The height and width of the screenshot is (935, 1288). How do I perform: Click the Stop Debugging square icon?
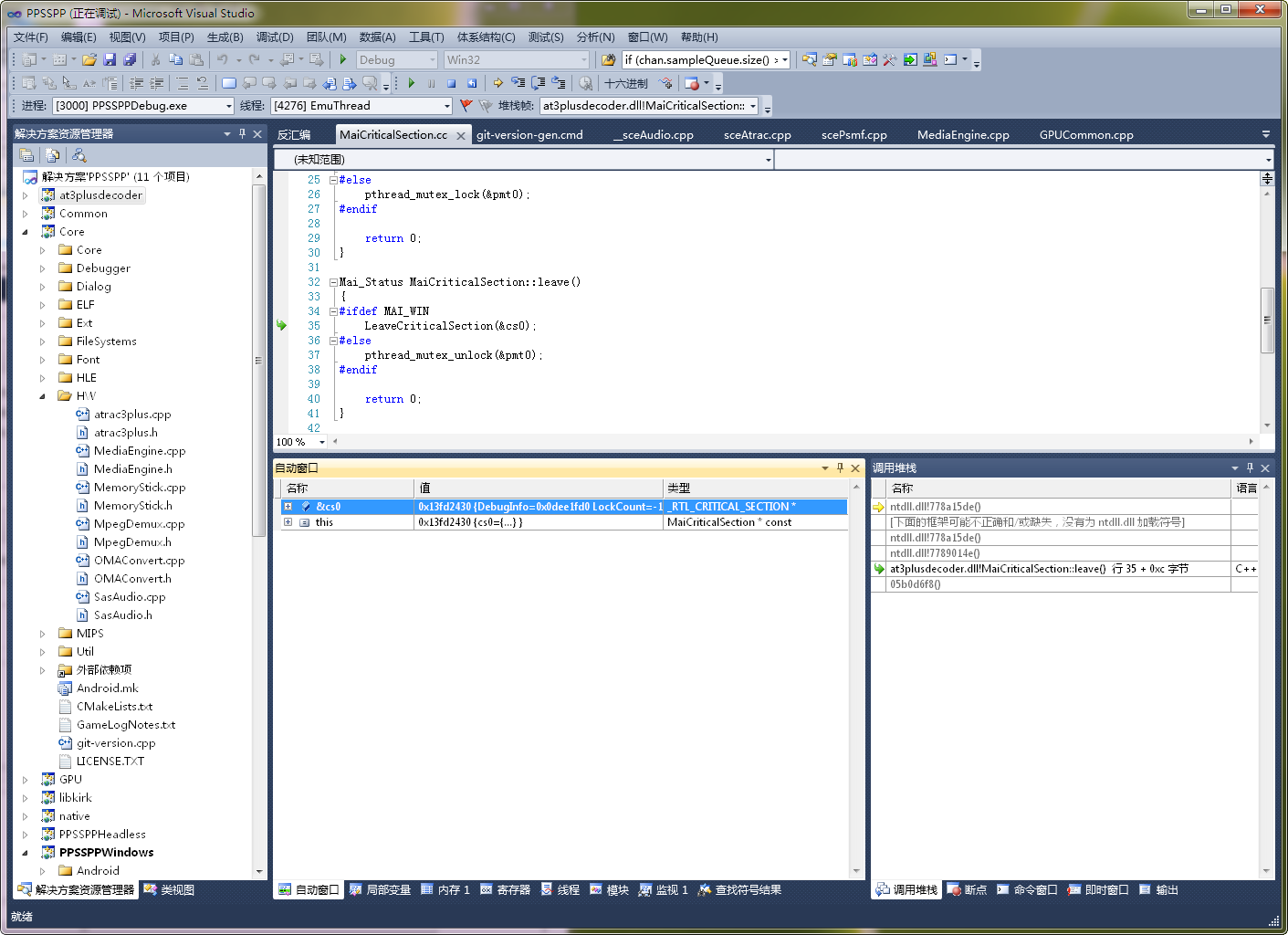point(451,83)
